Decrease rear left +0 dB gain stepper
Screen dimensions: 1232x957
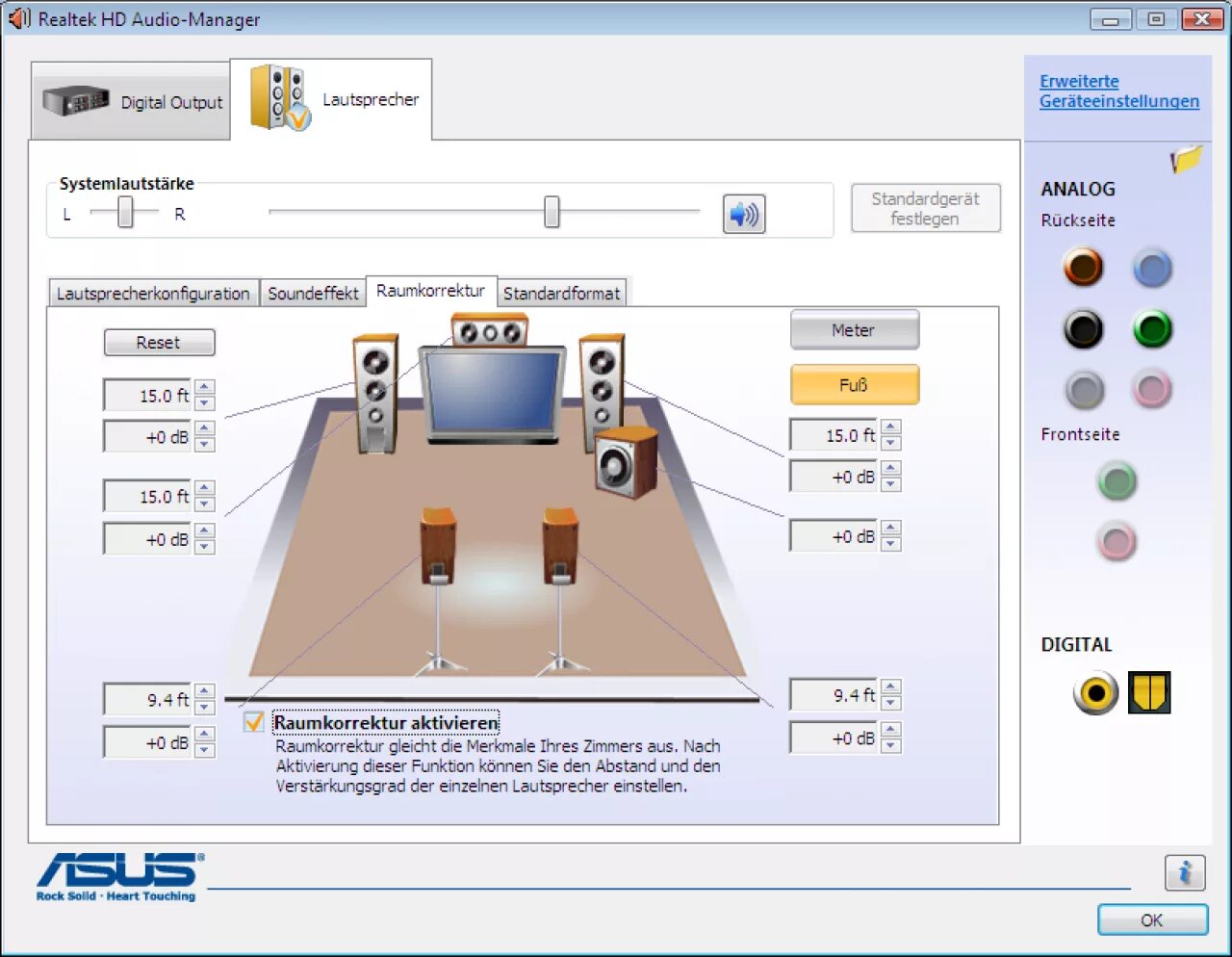click(x=204, y=750)
